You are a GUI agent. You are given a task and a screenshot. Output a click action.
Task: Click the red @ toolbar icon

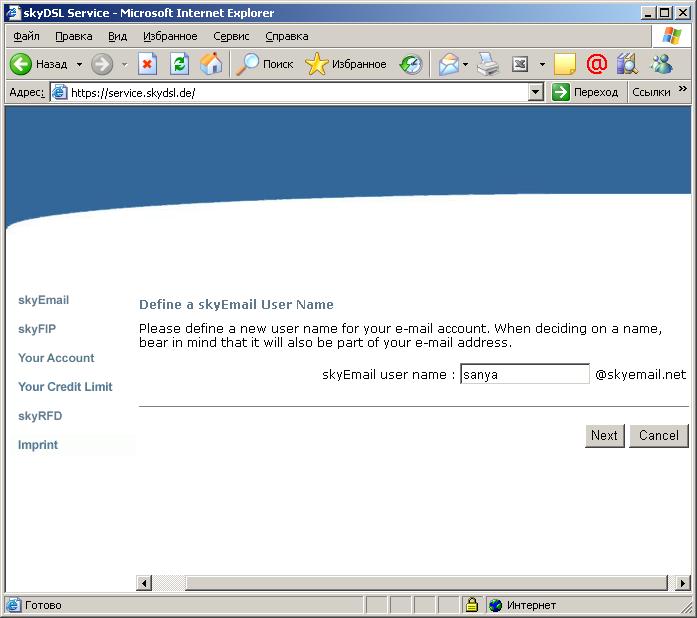(x=597, y=64)
